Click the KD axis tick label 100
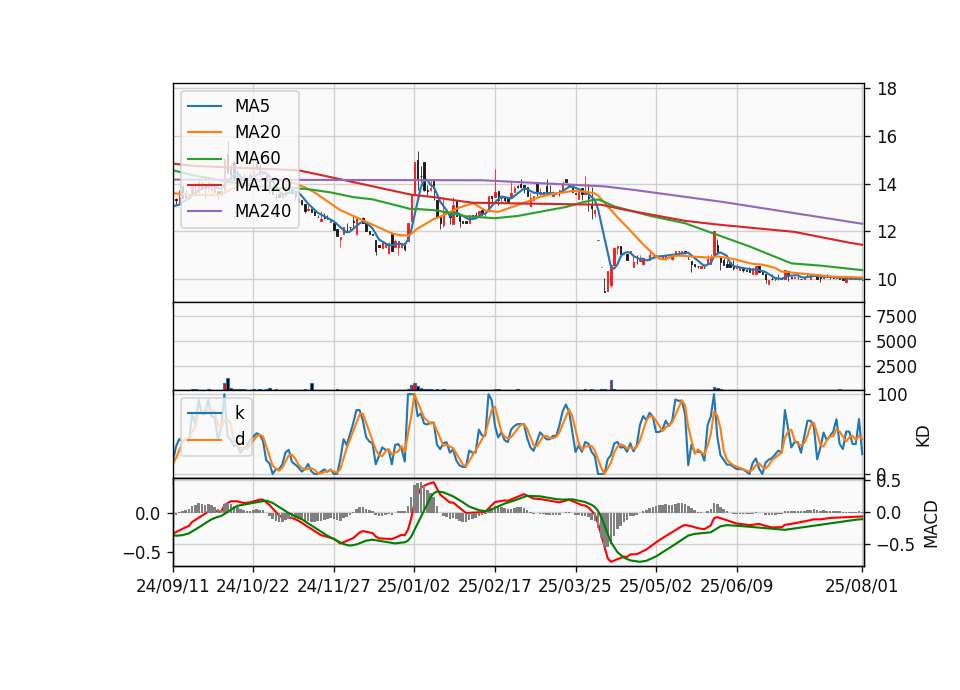 892,396
